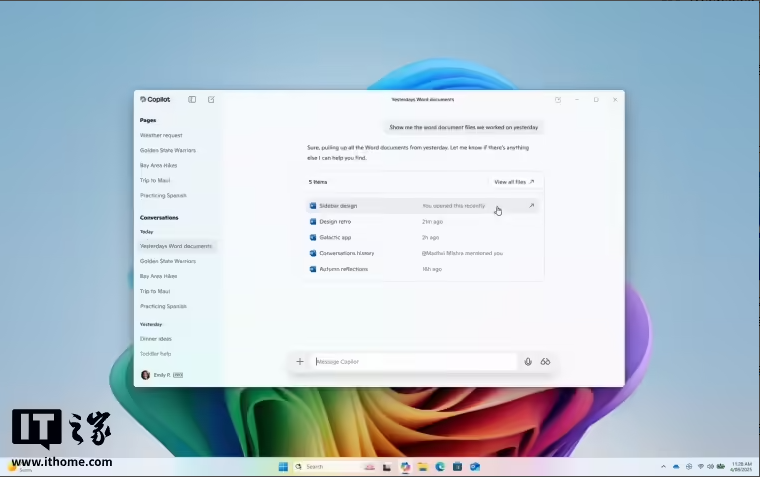Click the plus attachment icon

click(x=300, y=361)
